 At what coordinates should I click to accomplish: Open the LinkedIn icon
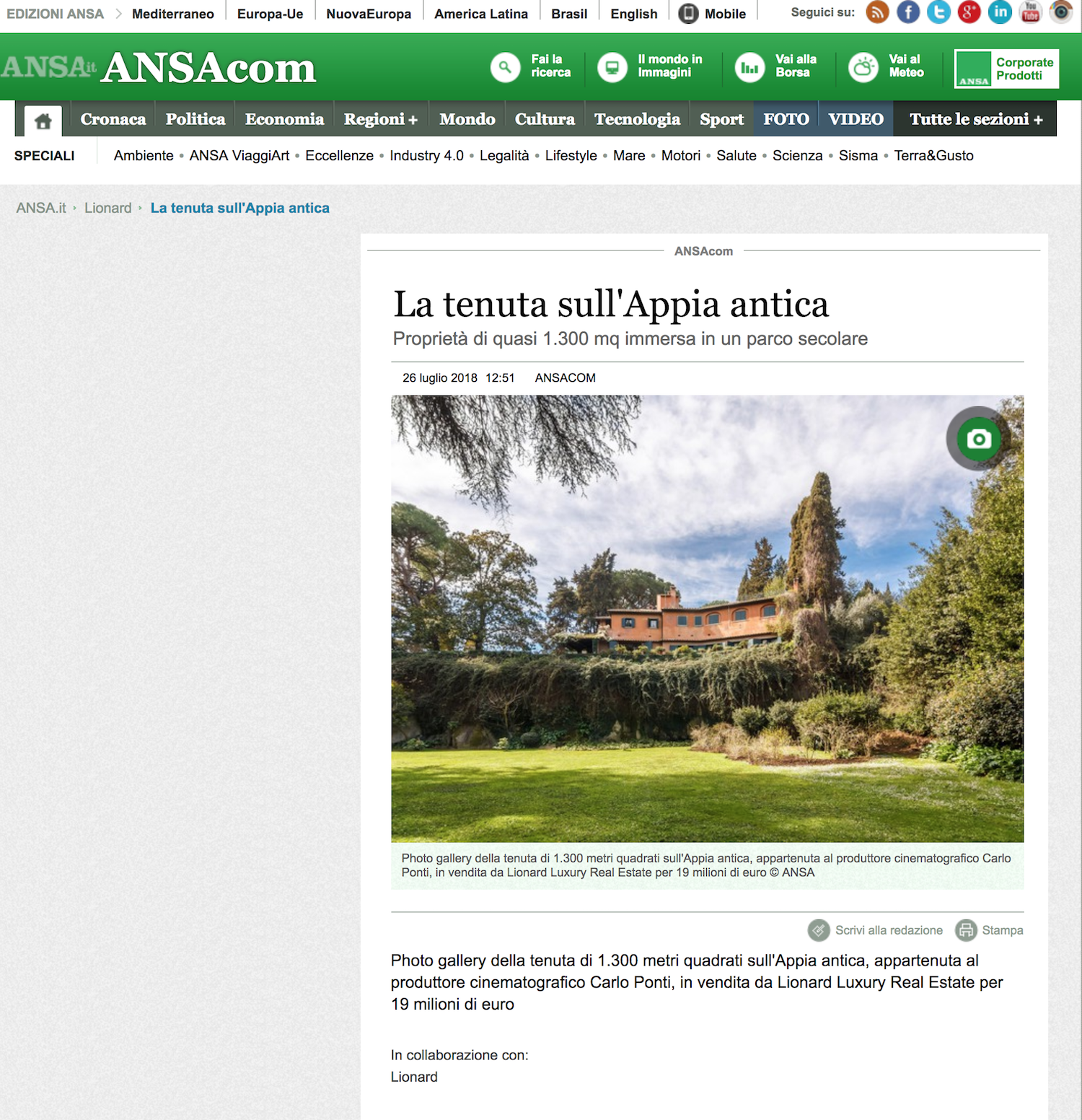1000,12
